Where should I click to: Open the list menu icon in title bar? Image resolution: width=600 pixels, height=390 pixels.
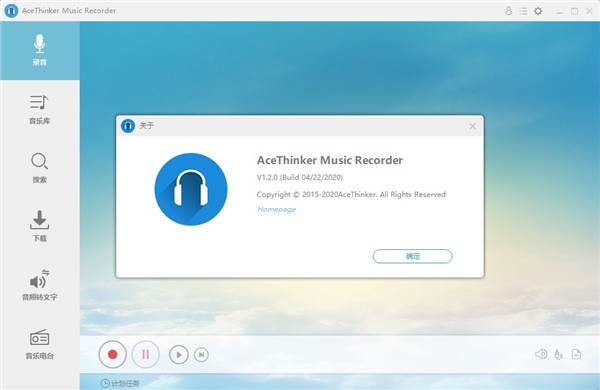[523, 11]
